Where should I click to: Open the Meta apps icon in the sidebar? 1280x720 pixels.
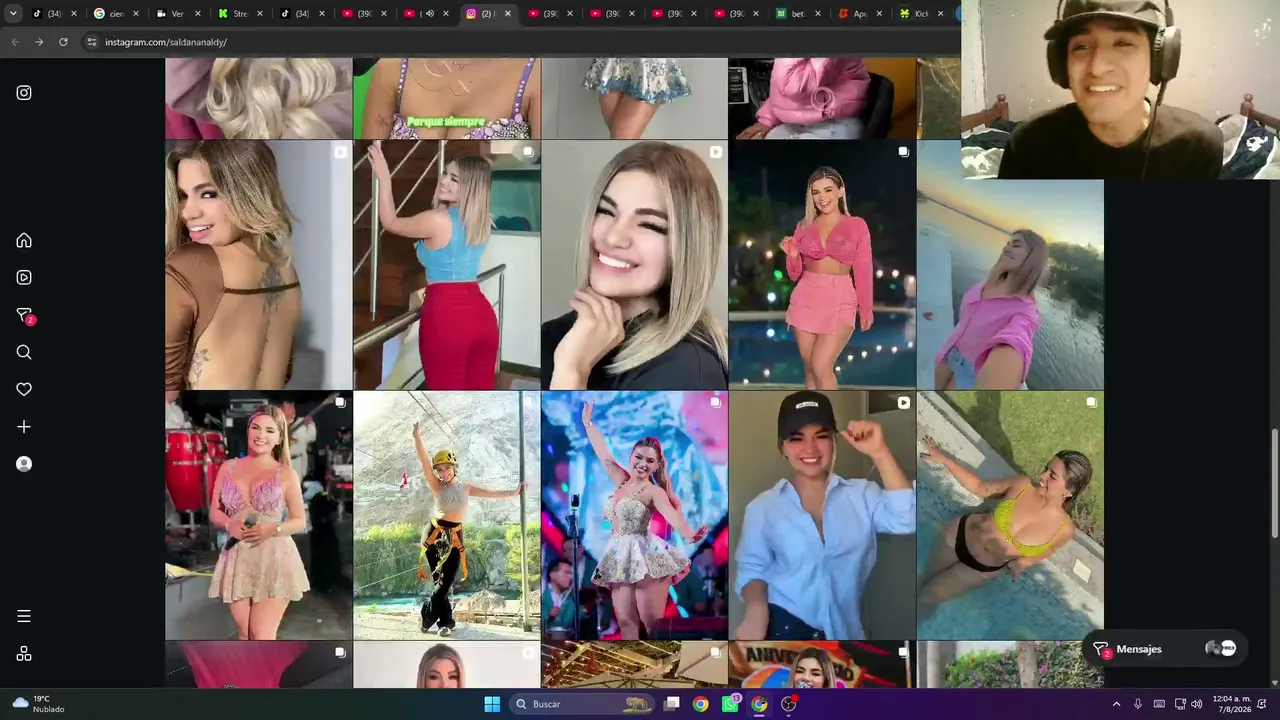click(x=24, y=654)
